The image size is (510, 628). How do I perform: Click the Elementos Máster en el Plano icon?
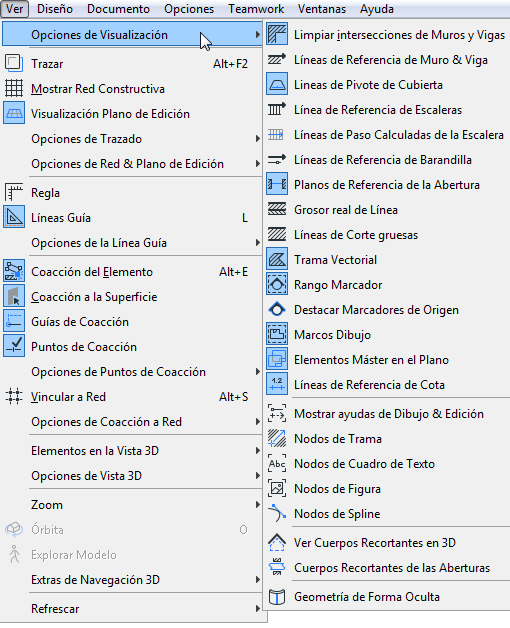tap(277, 359)
